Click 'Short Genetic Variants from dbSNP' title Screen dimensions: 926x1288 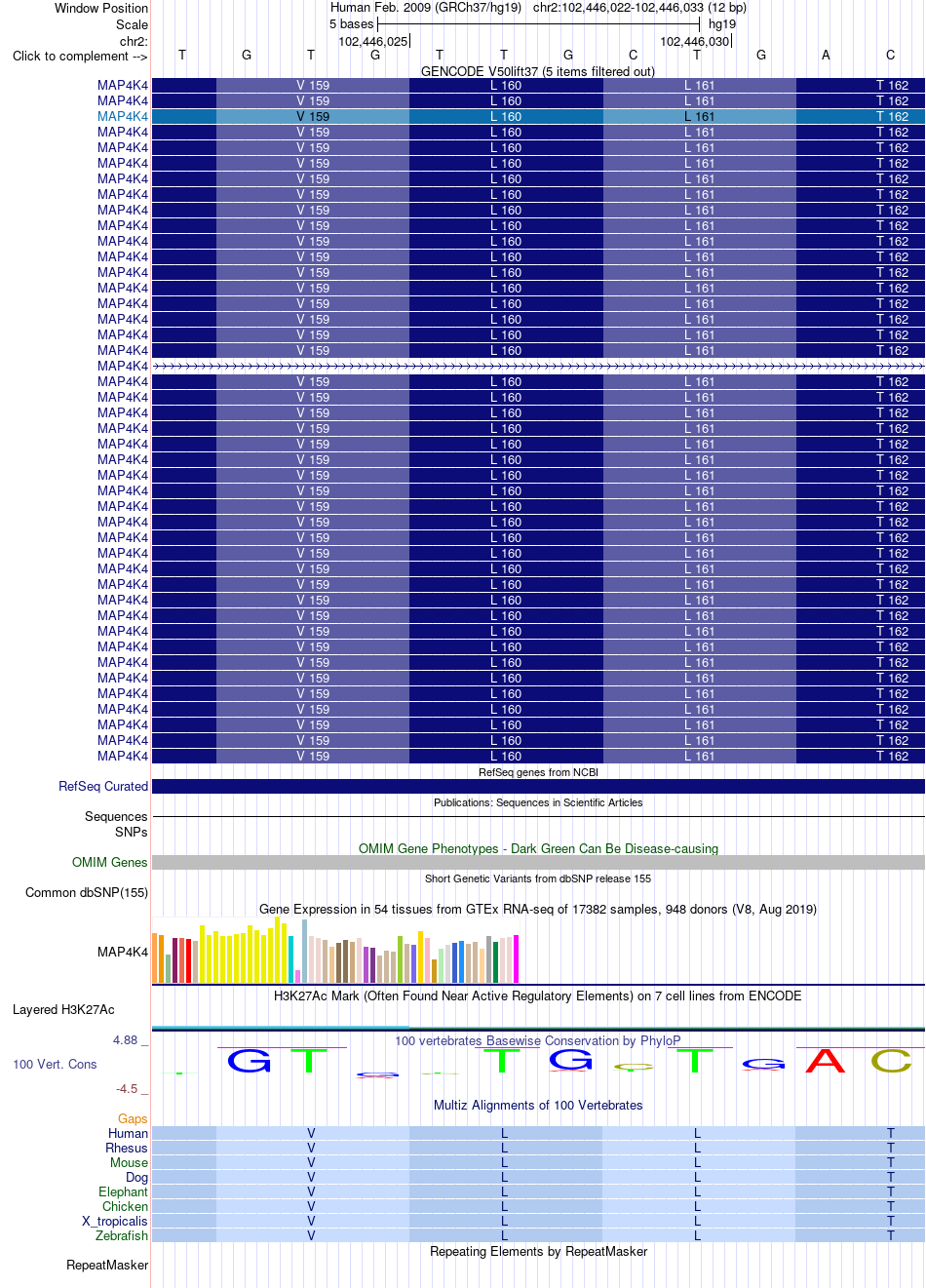click(538, 878)
